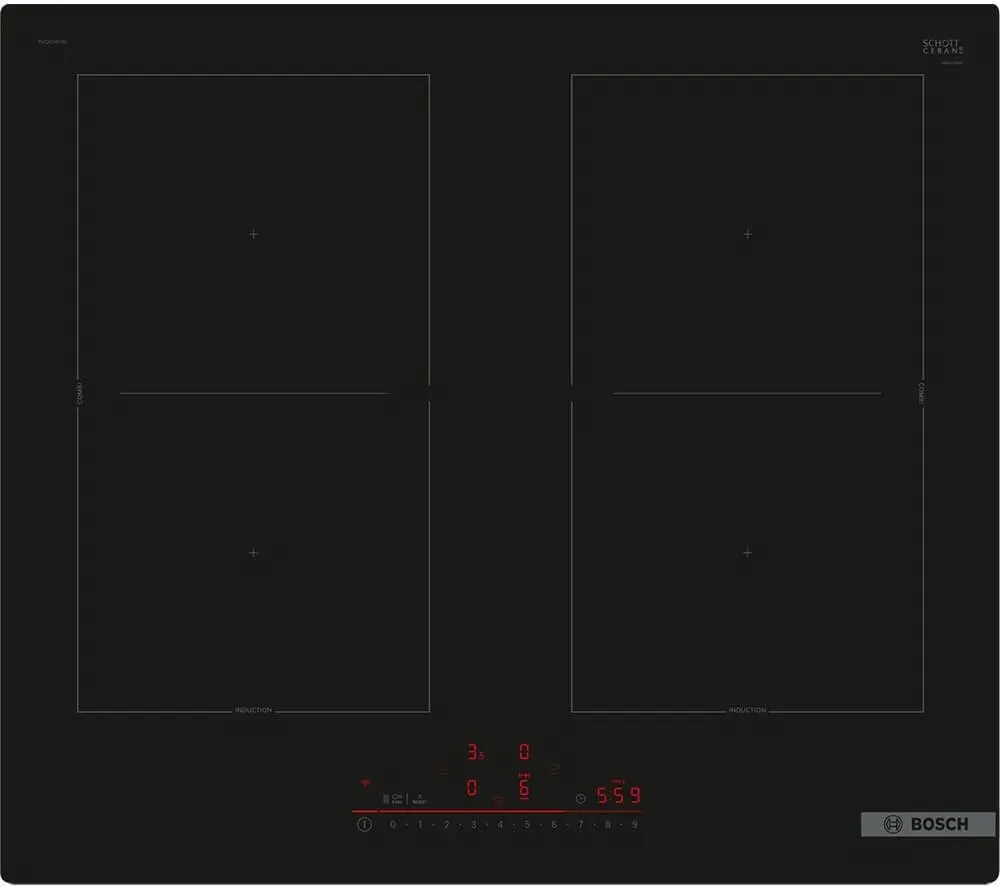Image resolution: width=1000 pixels, height=887 pixels.
Task: Click the rear-right zone cross marker
Action: coord(747,234)
